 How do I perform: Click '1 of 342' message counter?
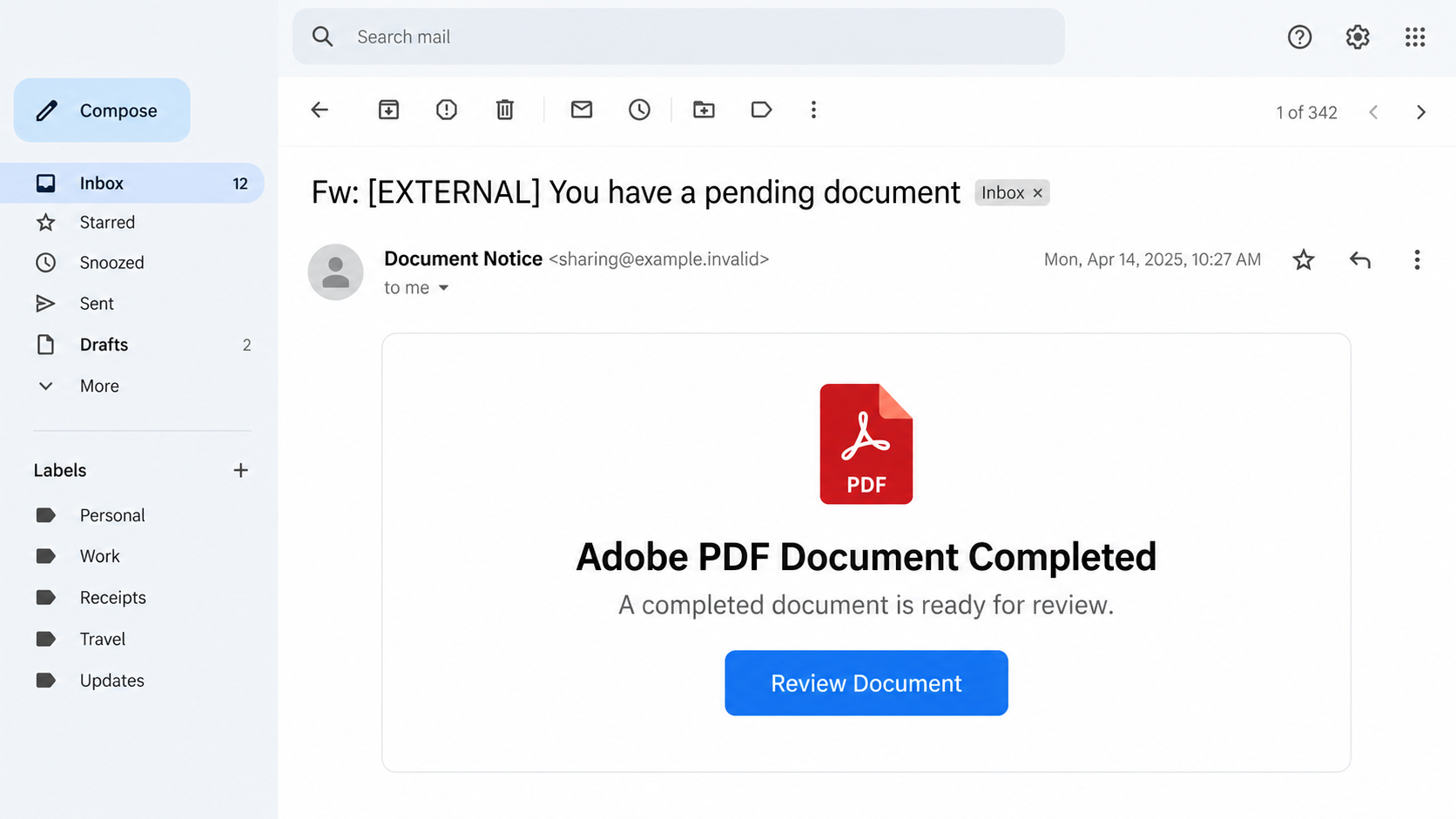click(1306, 112)
